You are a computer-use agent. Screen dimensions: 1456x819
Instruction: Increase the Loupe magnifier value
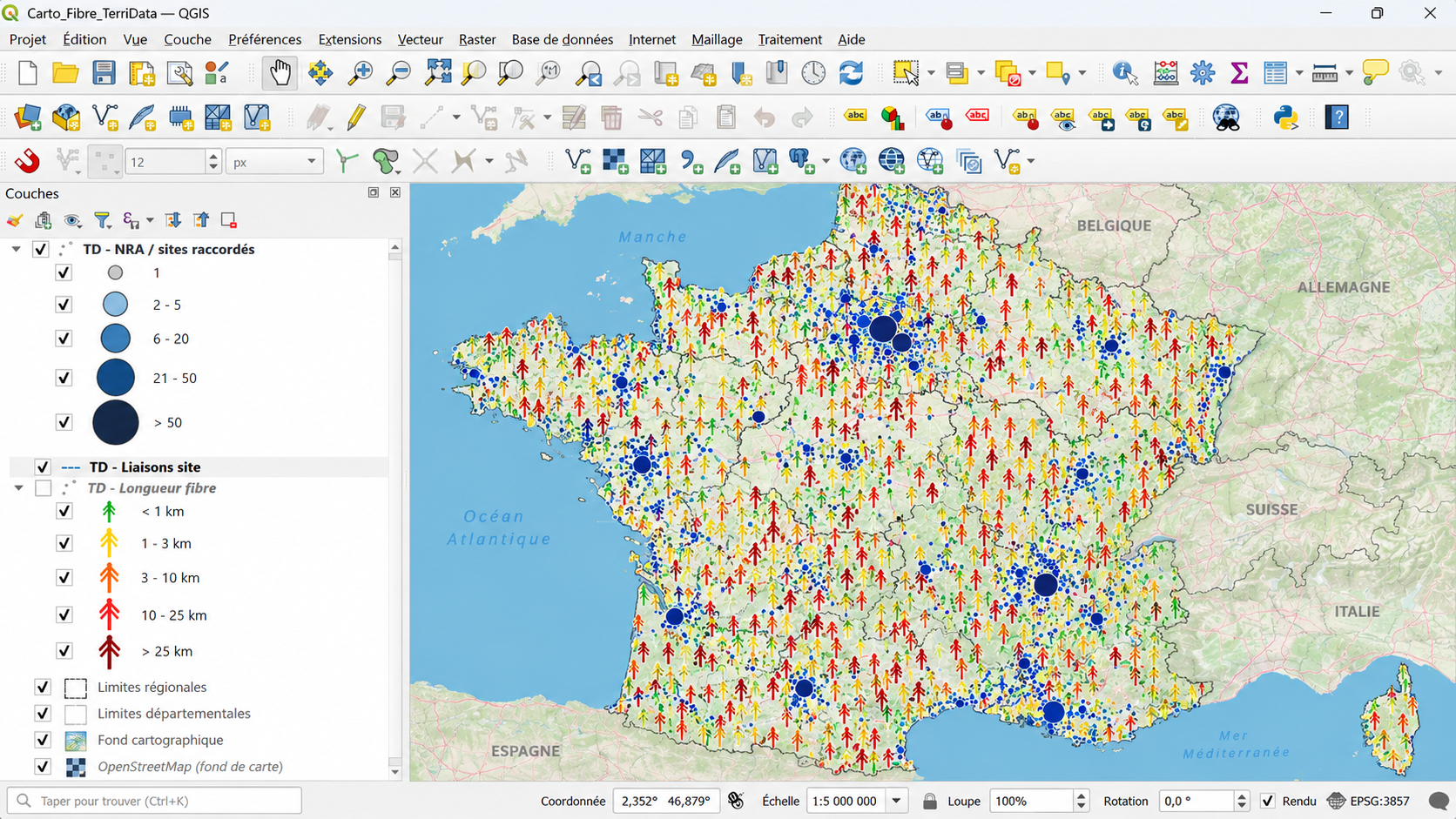(1081, 795)
